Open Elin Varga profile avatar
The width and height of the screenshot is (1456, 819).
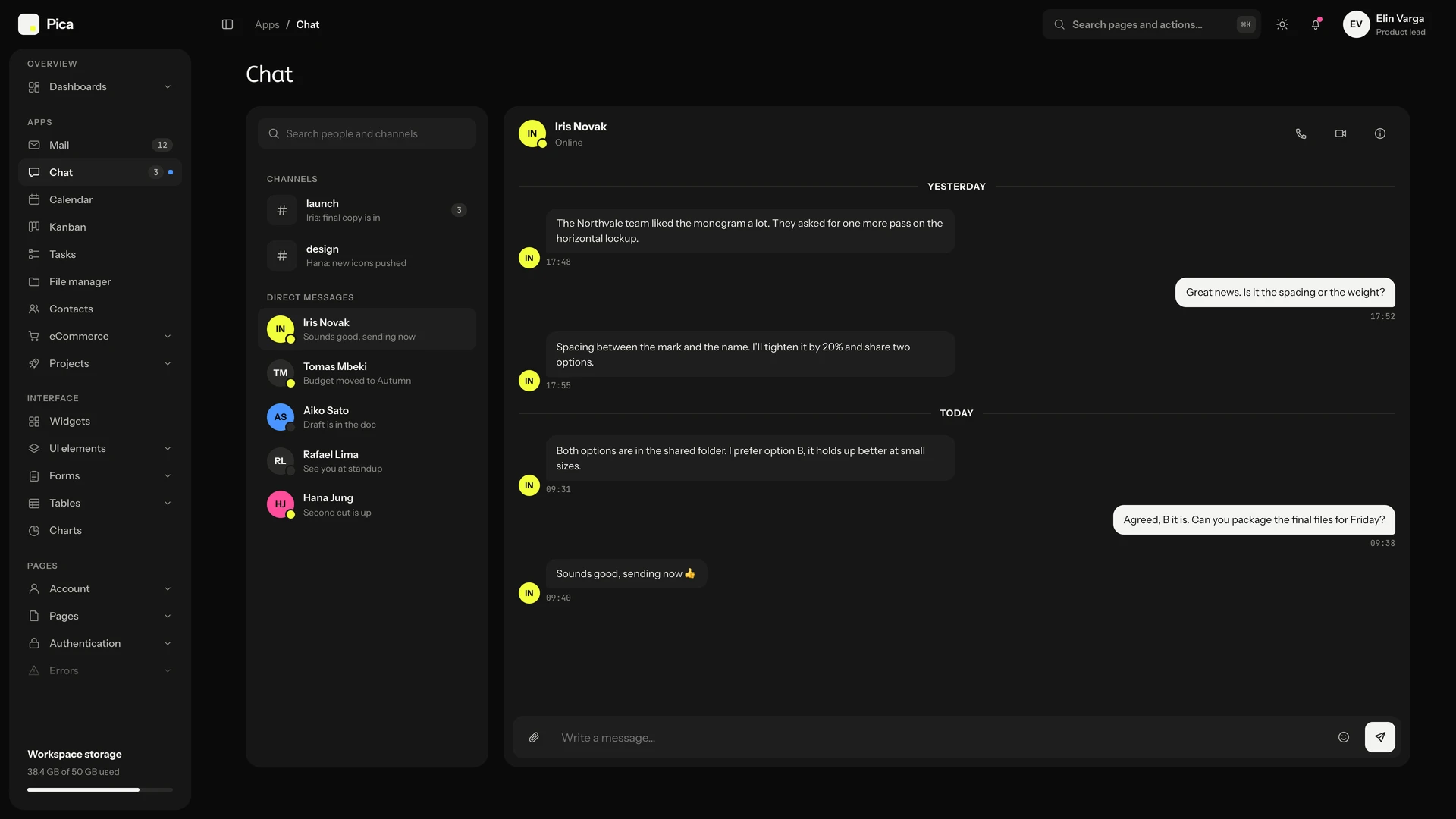coord(1356,24)
